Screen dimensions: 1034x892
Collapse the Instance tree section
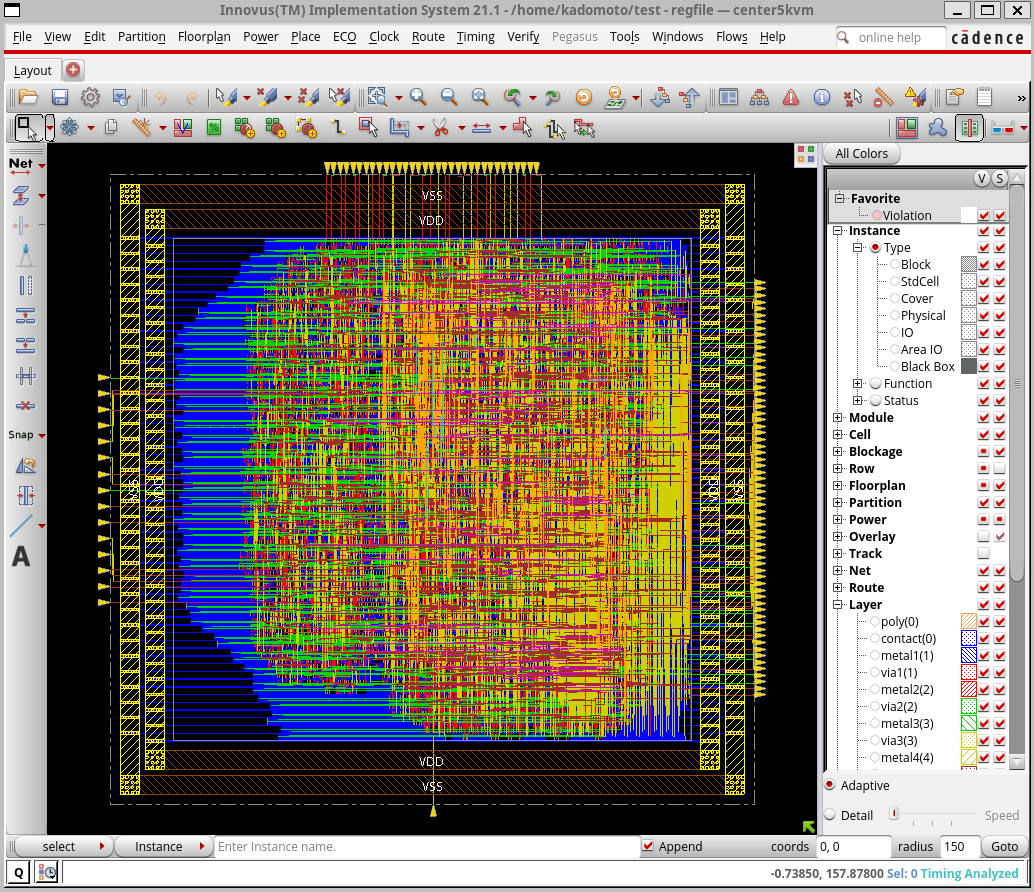[x=837, y=231]
